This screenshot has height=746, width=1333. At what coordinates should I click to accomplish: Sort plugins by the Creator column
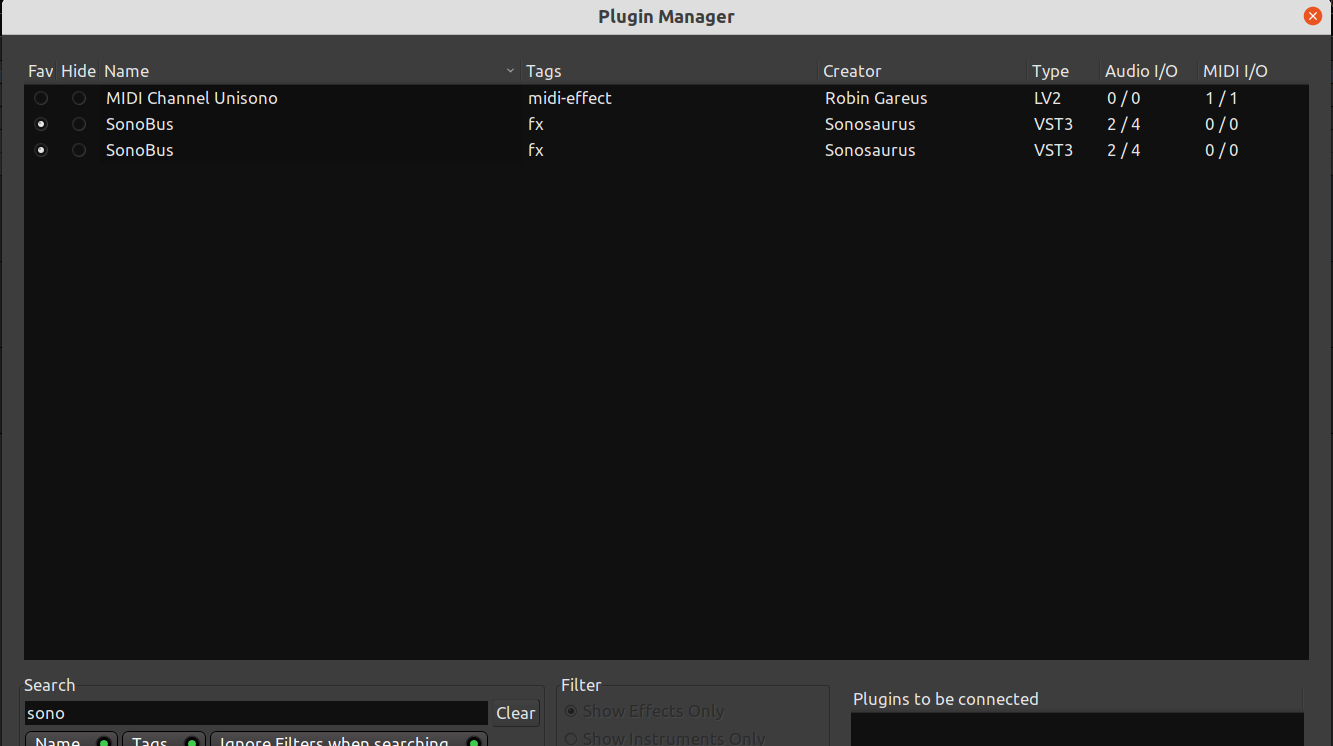pos(852,71)
